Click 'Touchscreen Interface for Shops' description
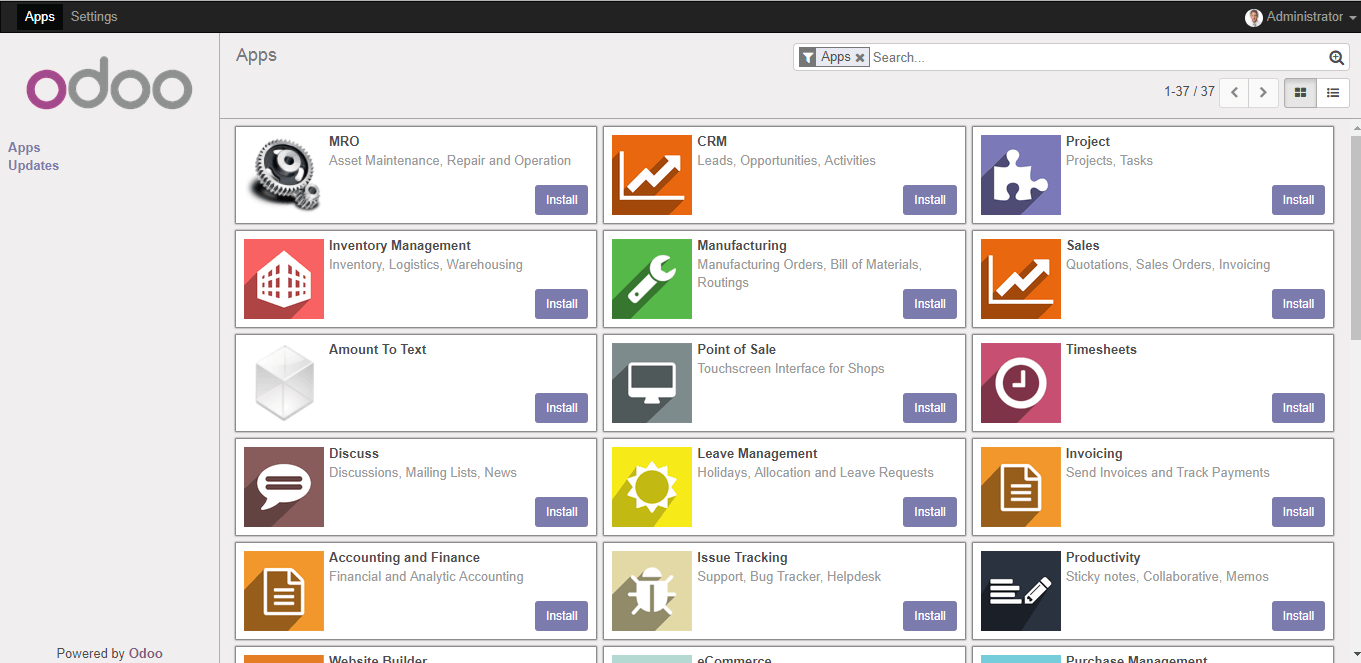 click(x=791, y=369)
